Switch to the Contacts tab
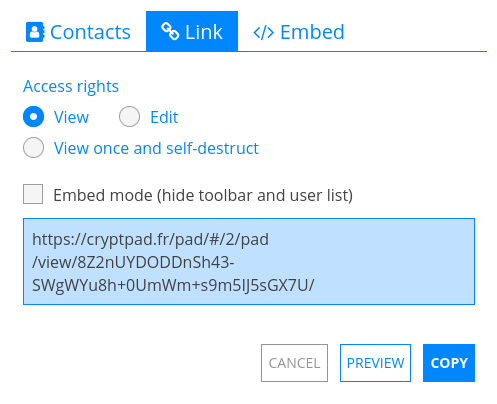Viewport: 497px width, 404px height. (x=78, y=31)
